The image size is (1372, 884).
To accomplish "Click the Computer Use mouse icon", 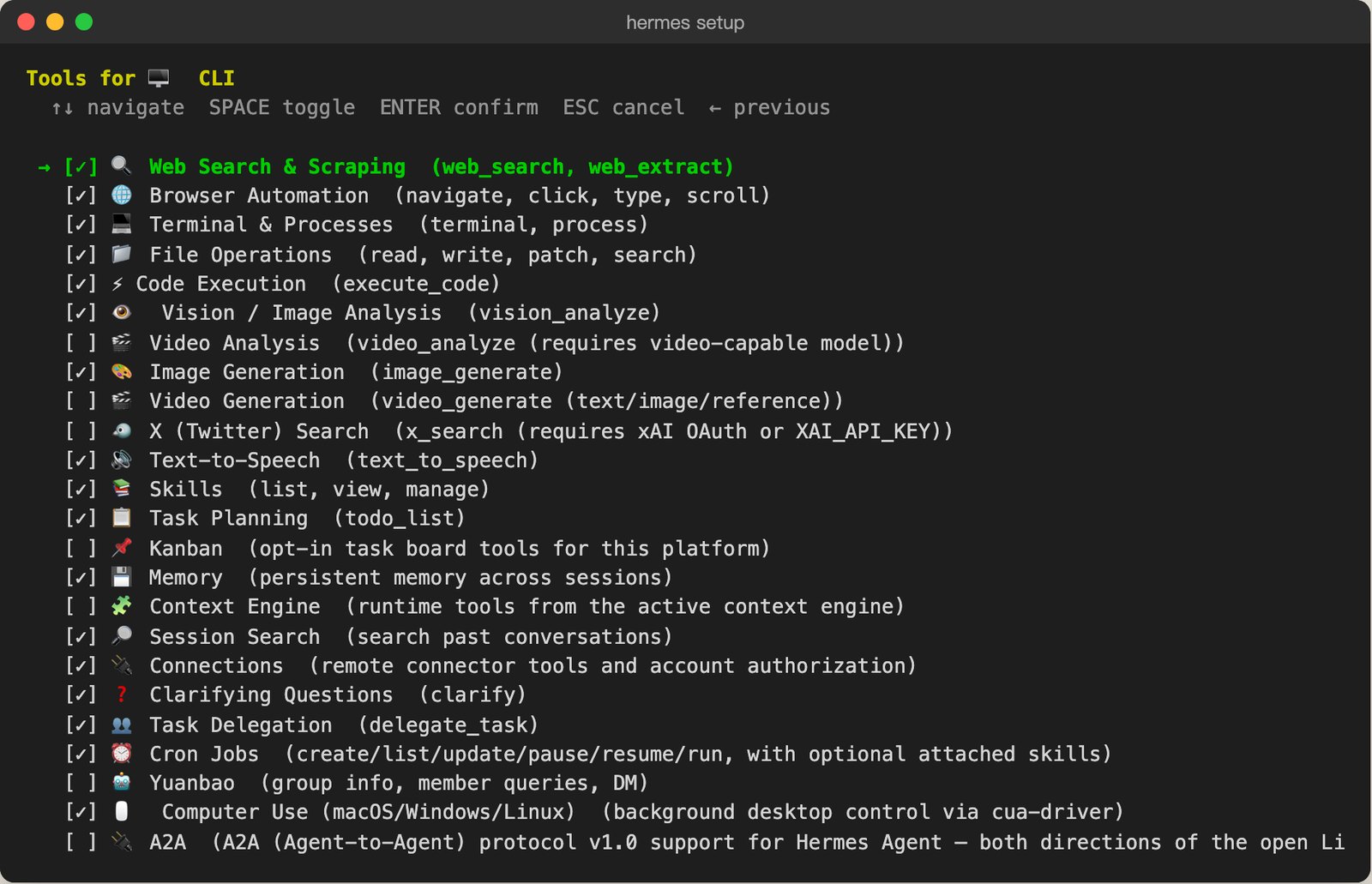I will 121,811.
